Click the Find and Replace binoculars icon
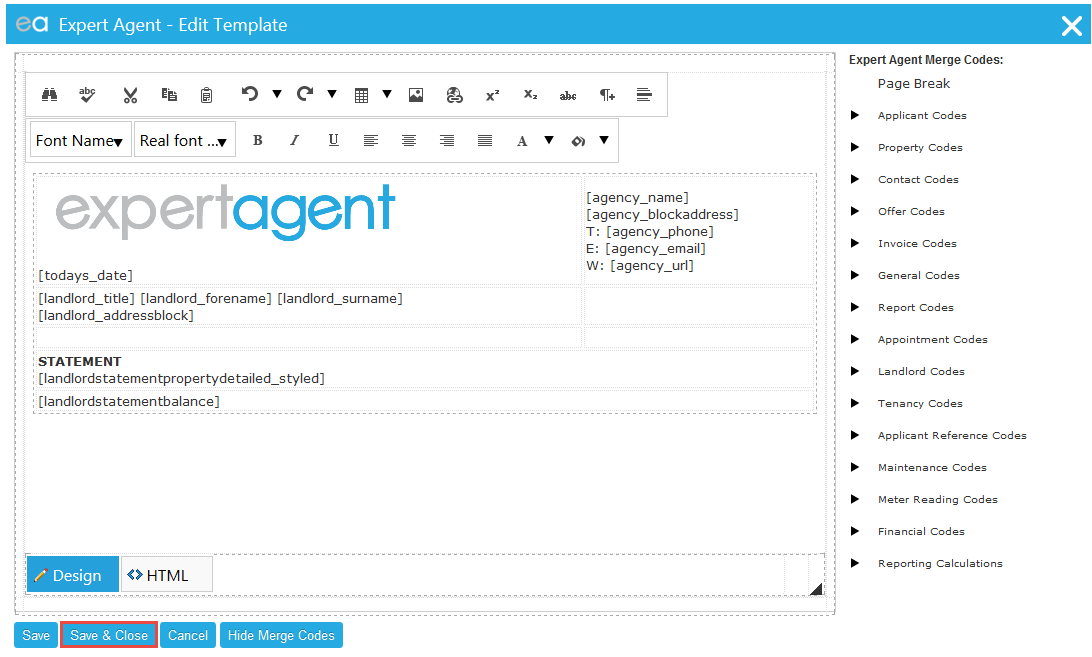This screenshot has width=1092, height=657. point(49,95)
